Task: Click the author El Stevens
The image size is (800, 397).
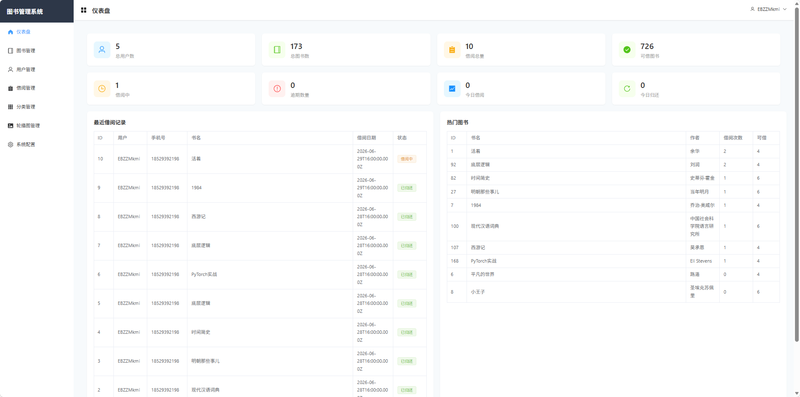Action: pos(701,261)
